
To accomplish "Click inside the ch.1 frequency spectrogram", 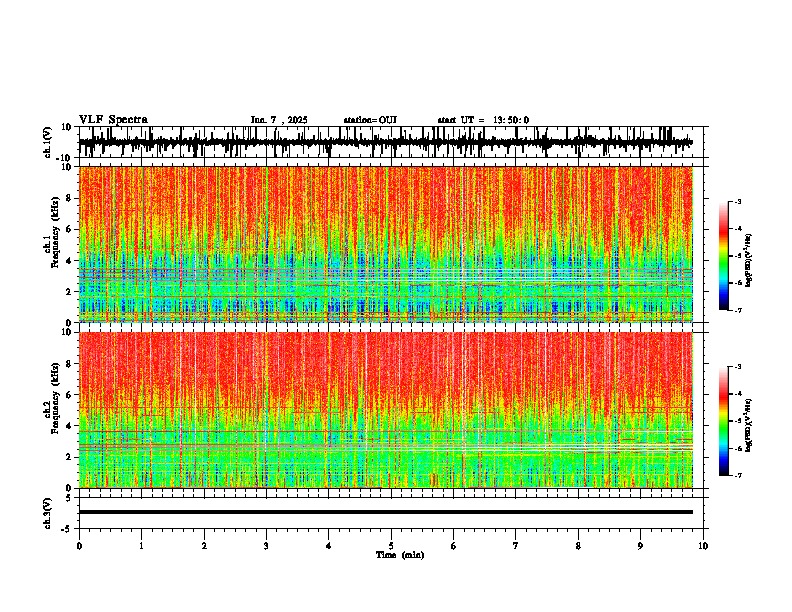I will (386, 244).
